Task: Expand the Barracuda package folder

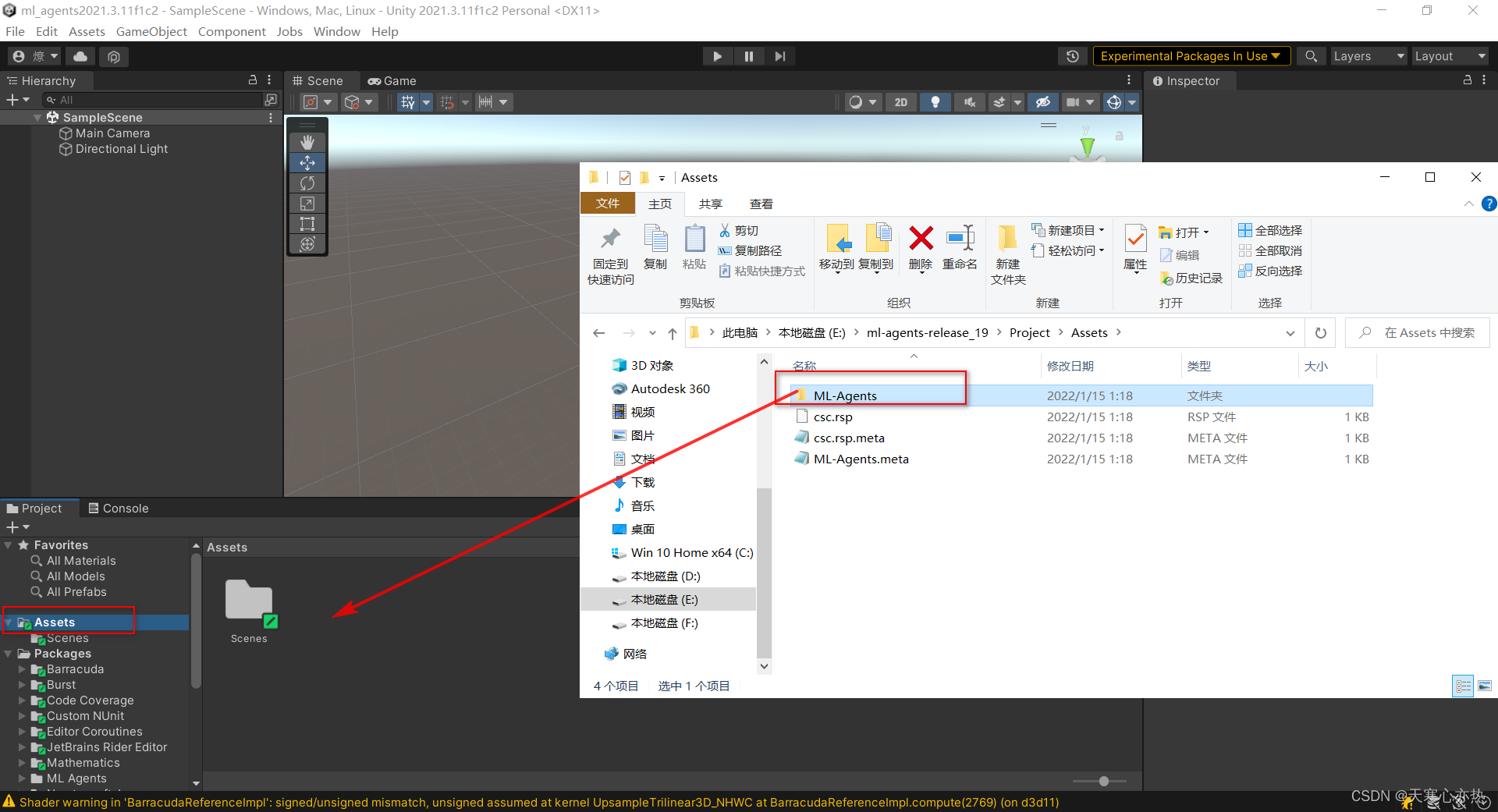Action: 23,669
